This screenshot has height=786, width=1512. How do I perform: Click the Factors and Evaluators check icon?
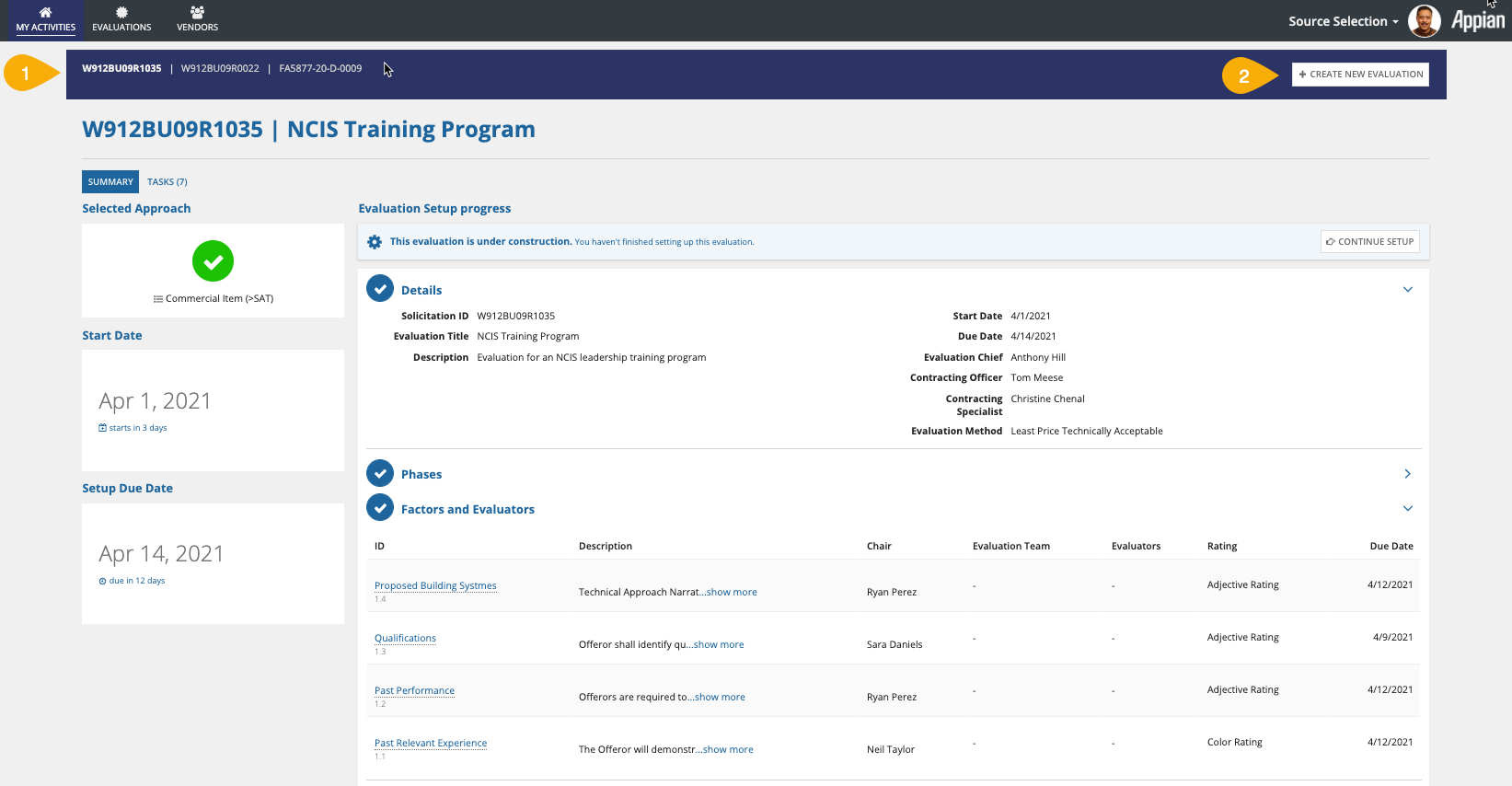point(380,508)
